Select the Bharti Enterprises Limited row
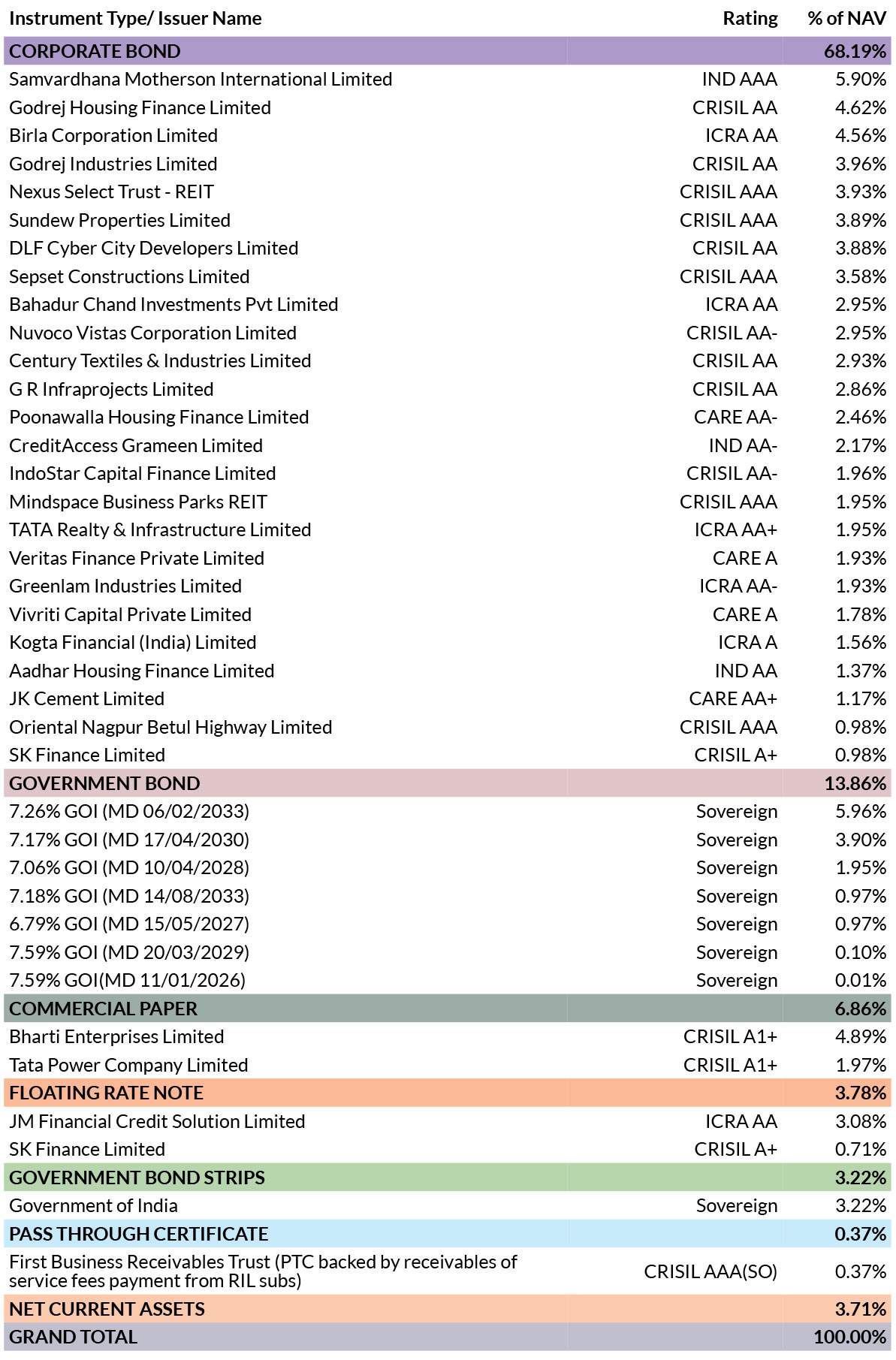Image resolution: width=896 pixels, height=1360 pixels. point(448,1037)
